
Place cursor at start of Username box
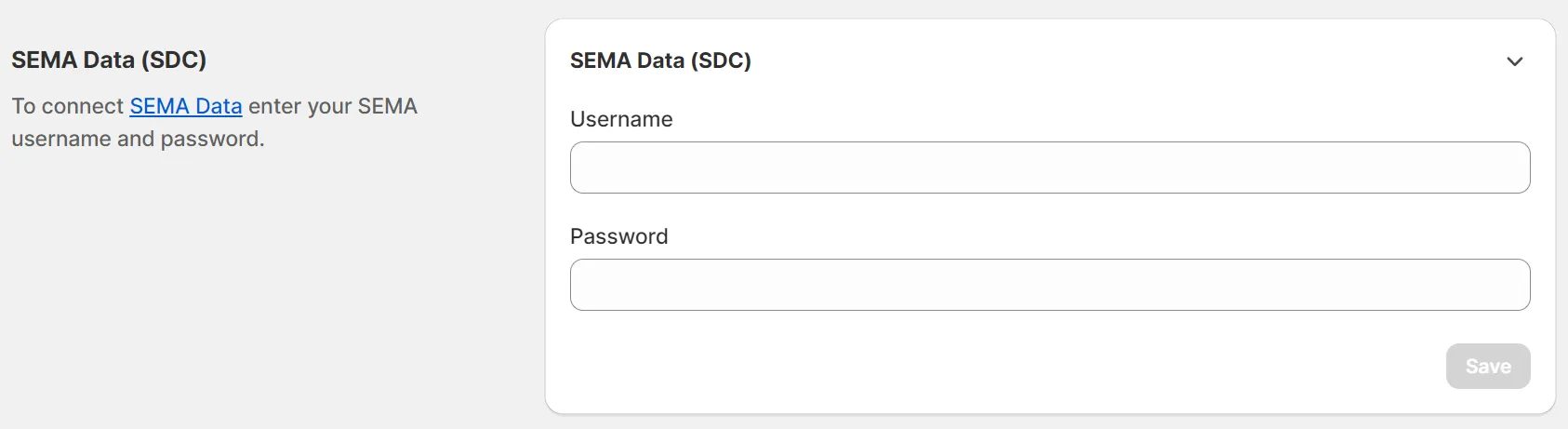point(588,168)
